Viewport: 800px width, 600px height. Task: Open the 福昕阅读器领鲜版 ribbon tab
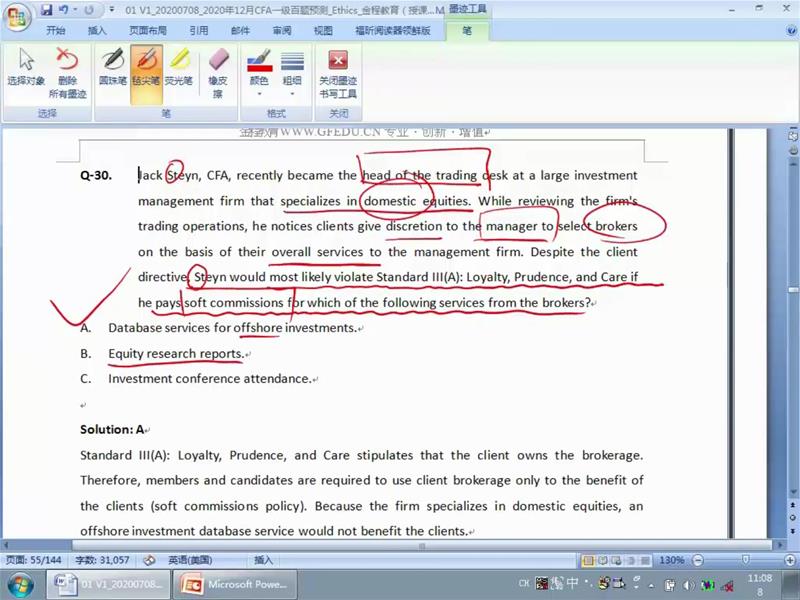(393, 31)
